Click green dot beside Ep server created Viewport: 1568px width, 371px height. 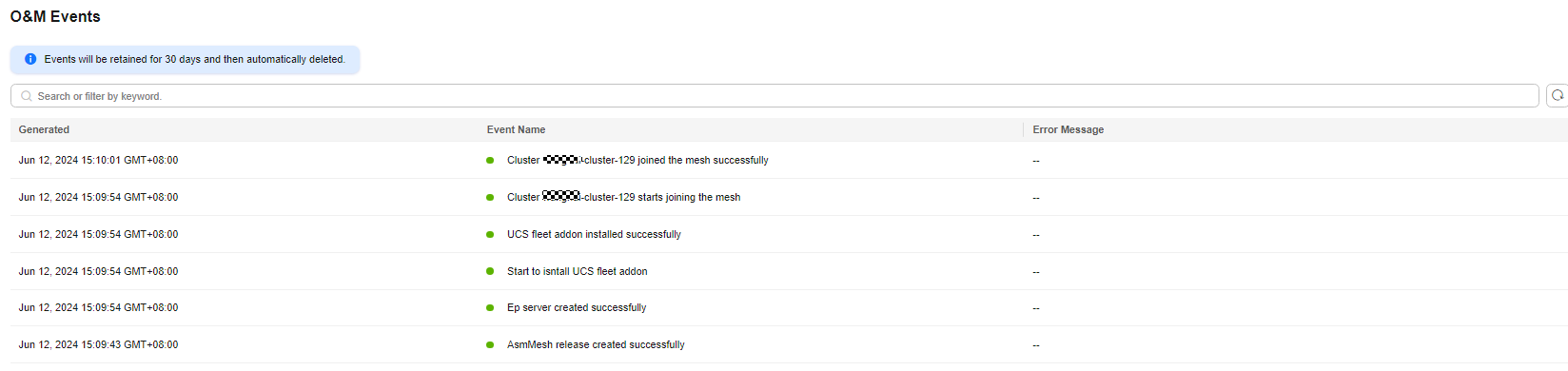(490, 308)
